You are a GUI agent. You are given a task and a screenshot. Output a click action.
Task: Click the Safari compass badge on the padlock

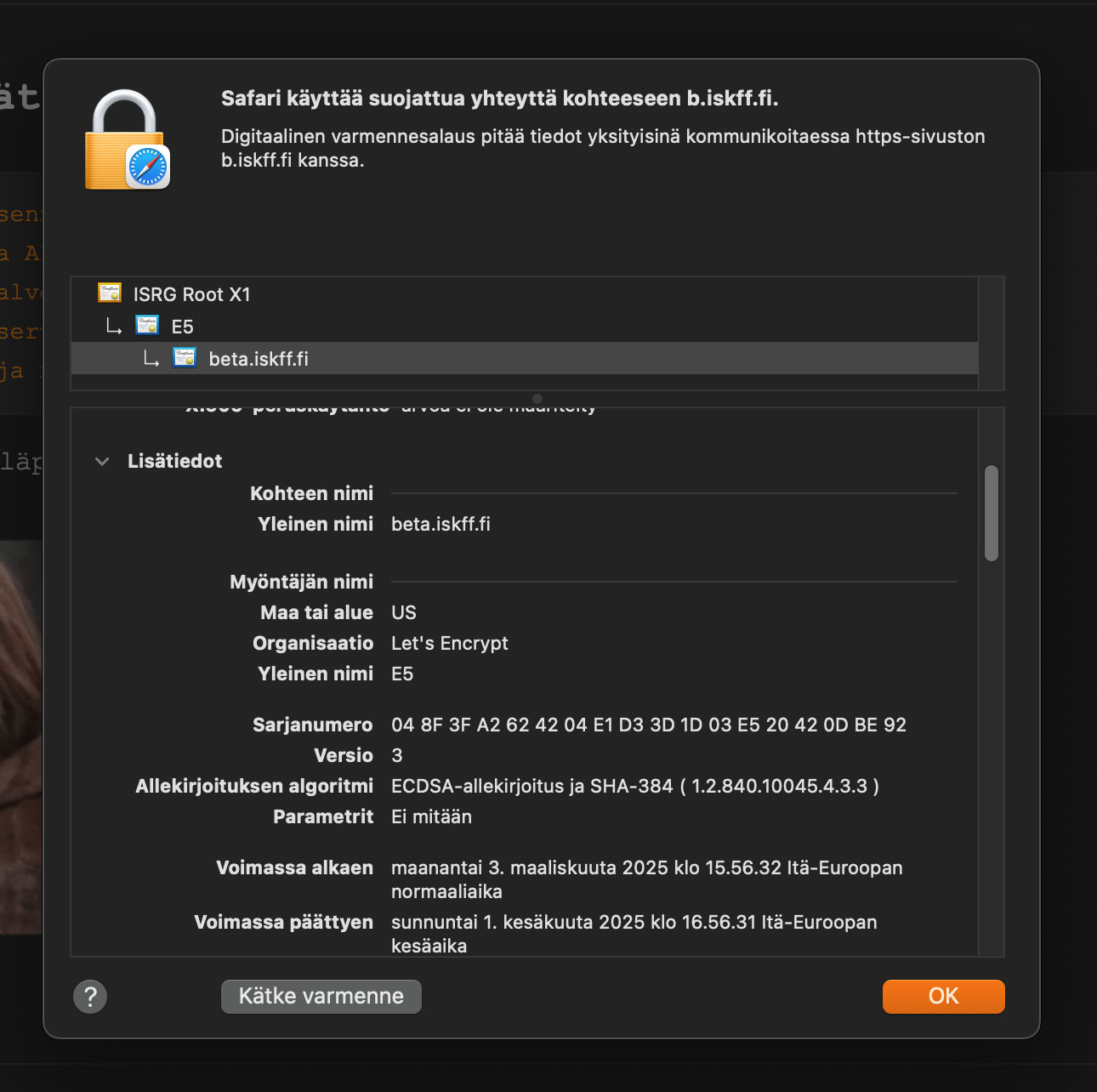(x=148, y=167)
